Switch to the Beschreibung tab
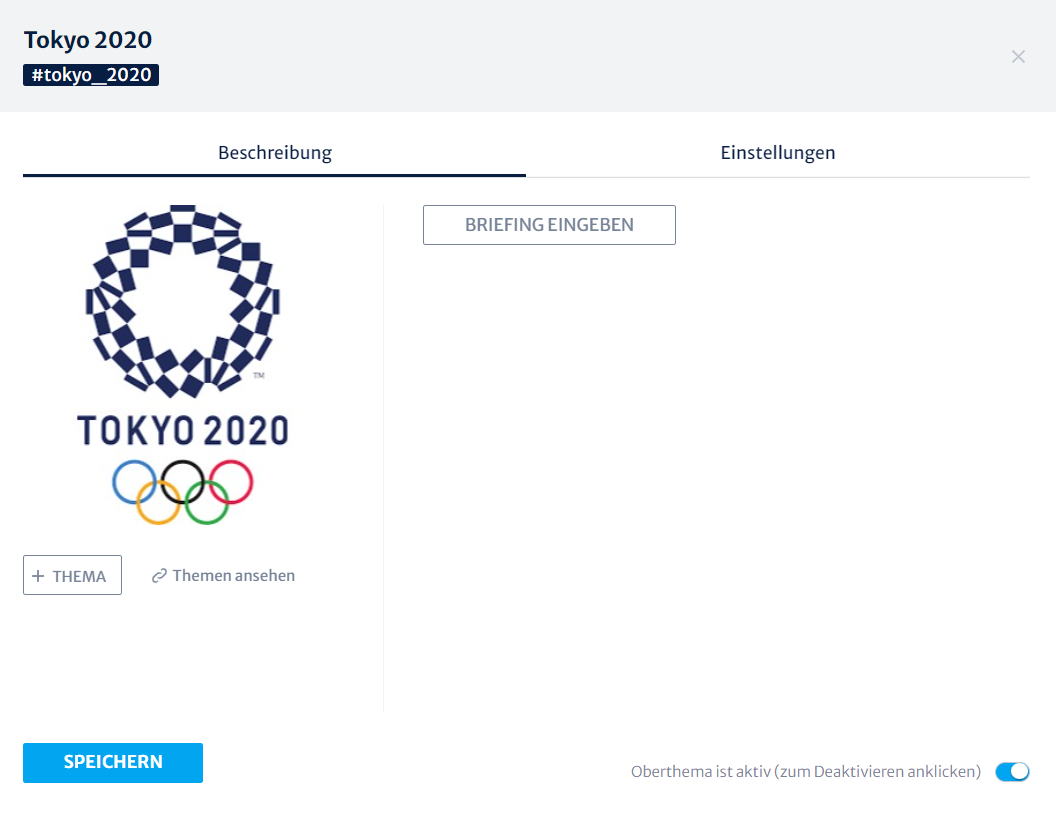Viewport: 1056px width, 816px height. [275, 153]
